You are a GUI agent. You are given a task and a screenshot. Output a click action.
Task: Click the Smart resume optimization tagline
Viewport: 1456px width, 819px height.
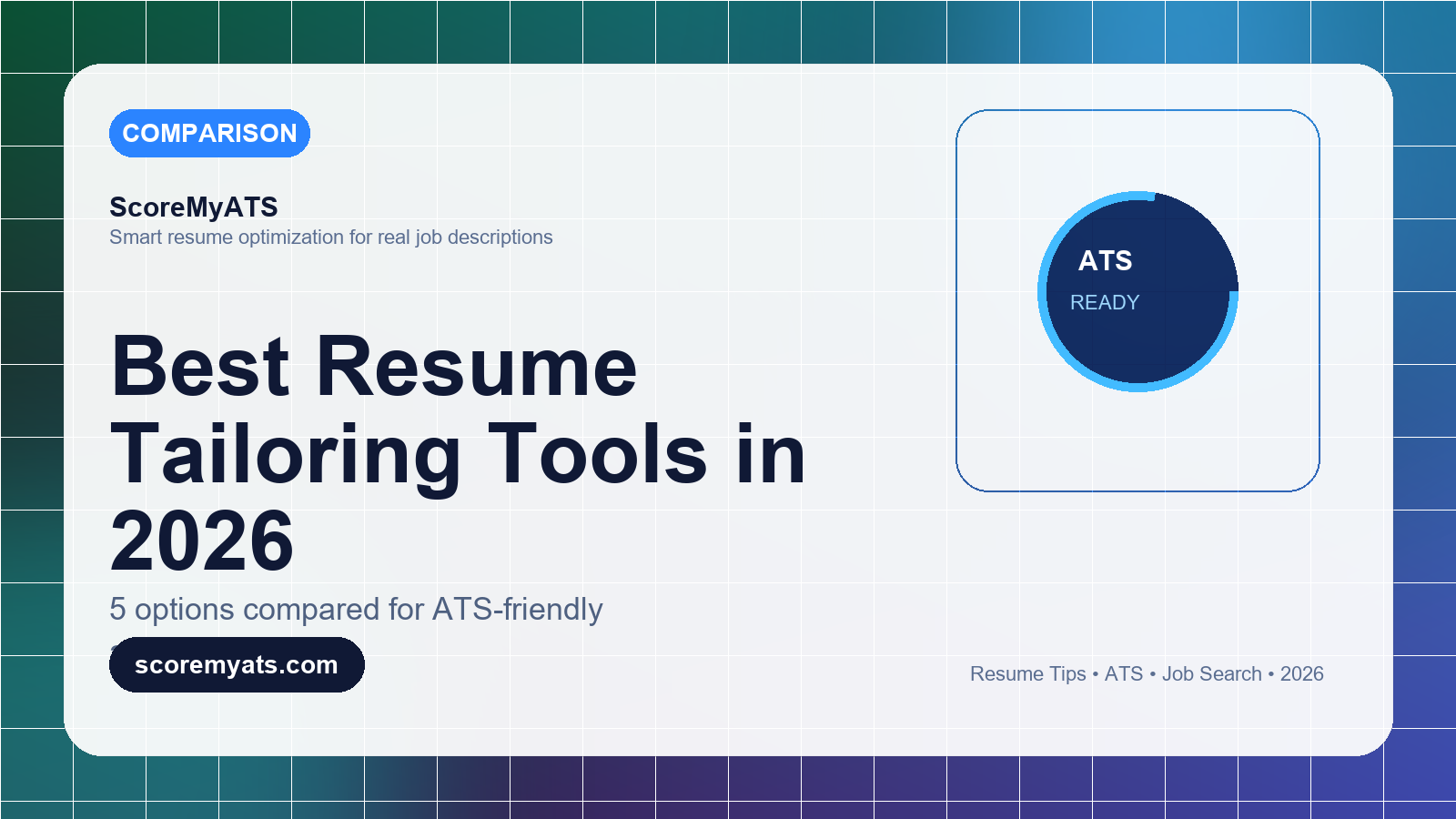coord(331,237)
